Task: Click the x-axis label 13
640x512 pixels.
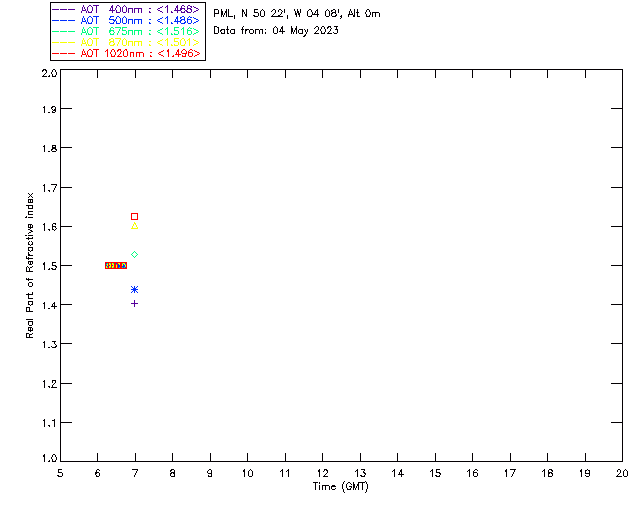Action: click(x=360, y=473)
